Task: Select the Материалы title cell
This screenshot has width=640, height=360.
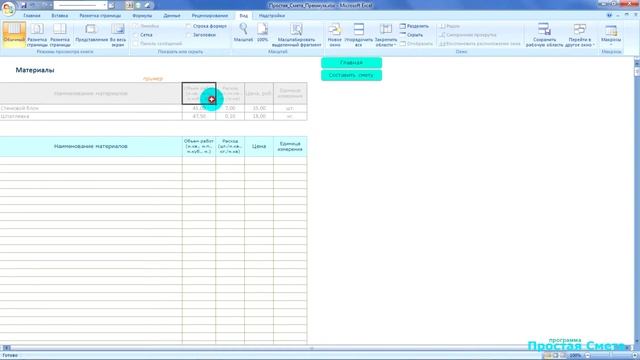Action: (35, 70)
